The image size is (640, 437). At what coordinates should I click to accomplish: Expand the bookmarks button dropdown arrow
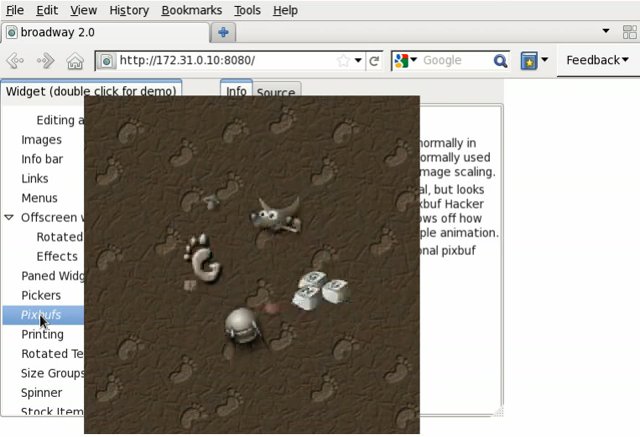point(544,60)
